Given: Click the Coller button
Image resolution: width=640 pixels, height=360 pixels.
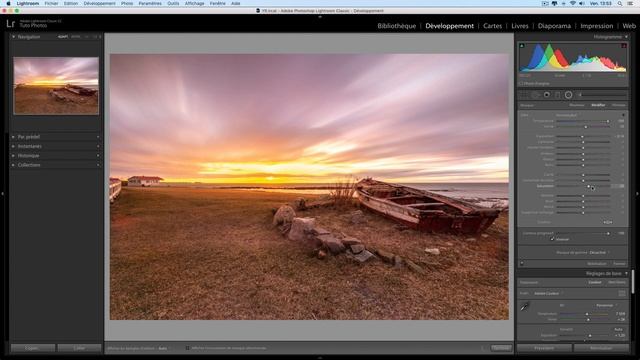Looking at the screenshot, I should pyautogui.click(x=79, y=348).
